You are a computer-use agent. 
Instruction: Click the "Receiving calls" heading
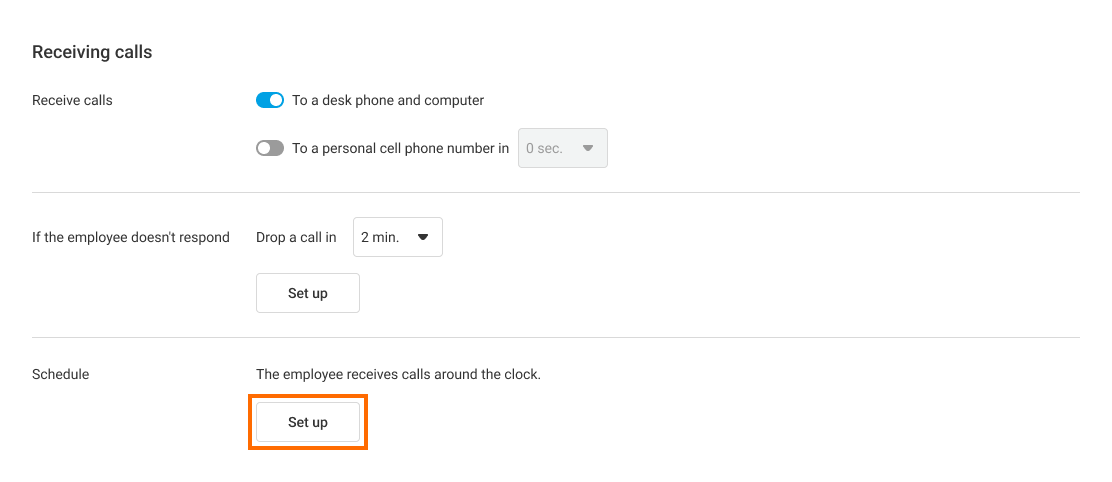pyautogui.click(x=92, y=52)
